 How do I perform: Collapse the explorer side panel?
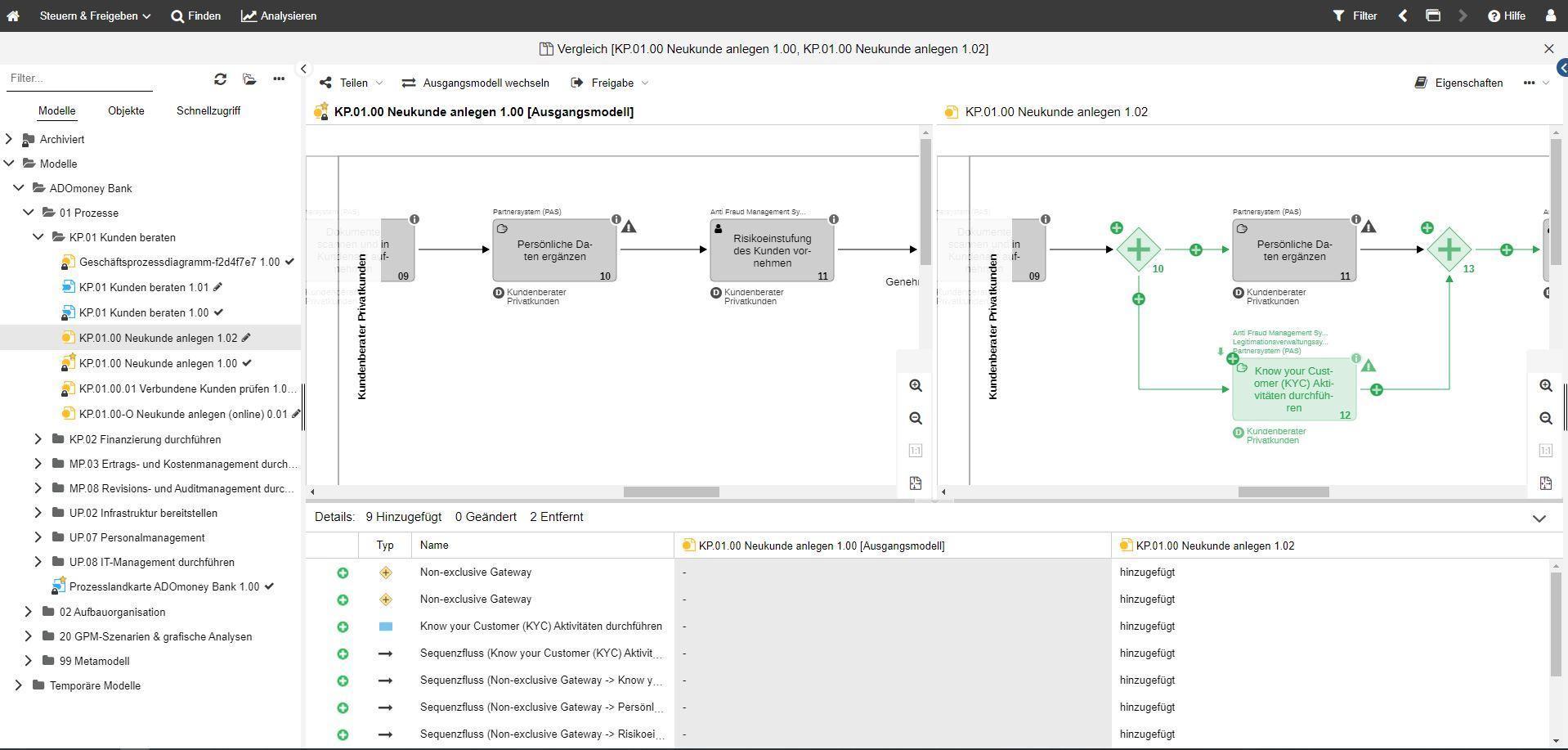303,70
